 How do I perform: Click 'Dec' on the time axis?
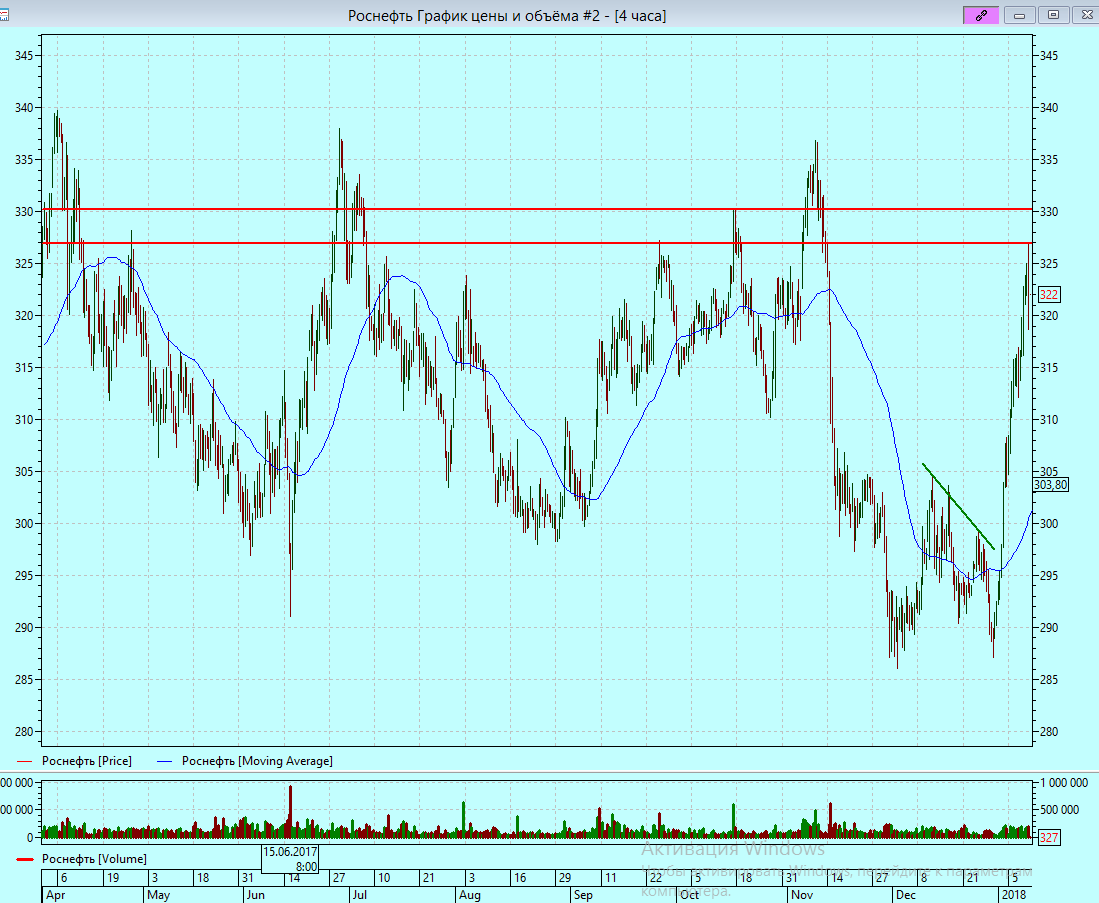point(906,895)
